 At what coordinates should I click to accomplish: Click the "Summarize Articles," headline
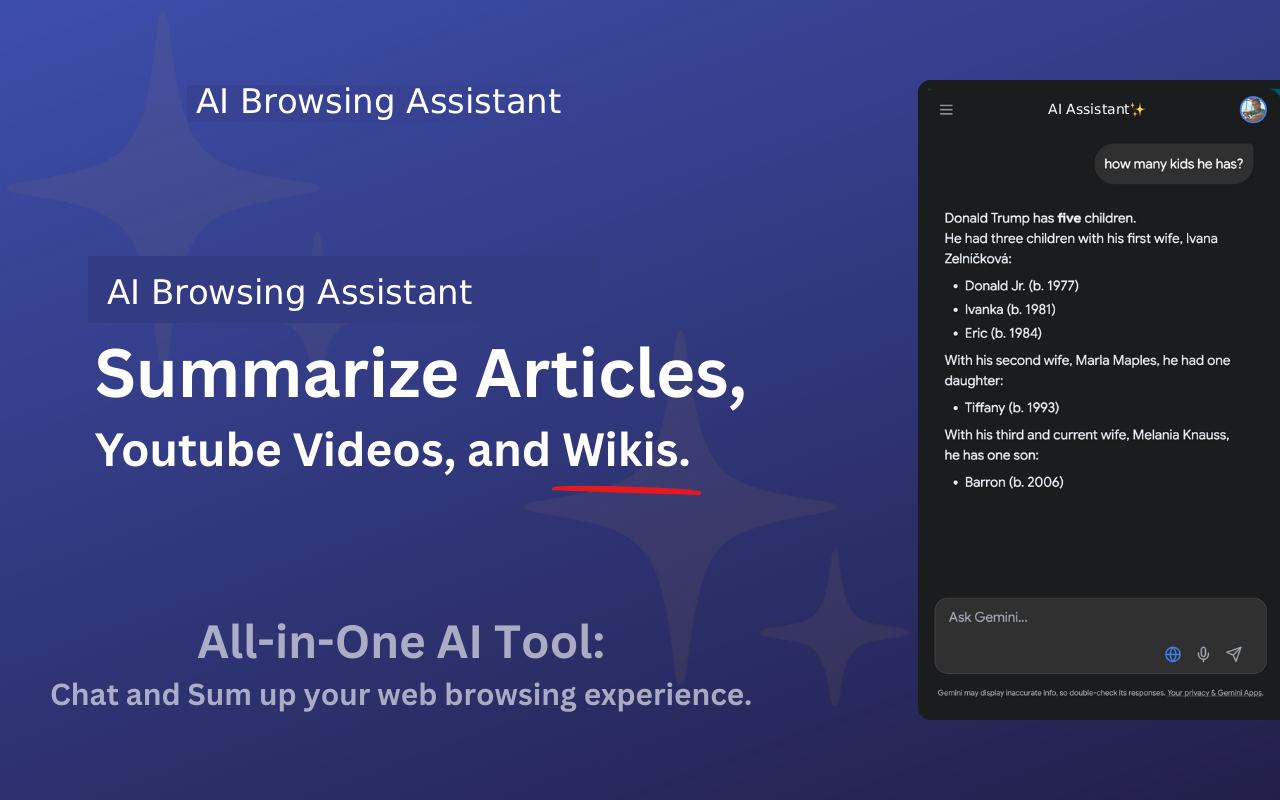click(x=420, y=374)
